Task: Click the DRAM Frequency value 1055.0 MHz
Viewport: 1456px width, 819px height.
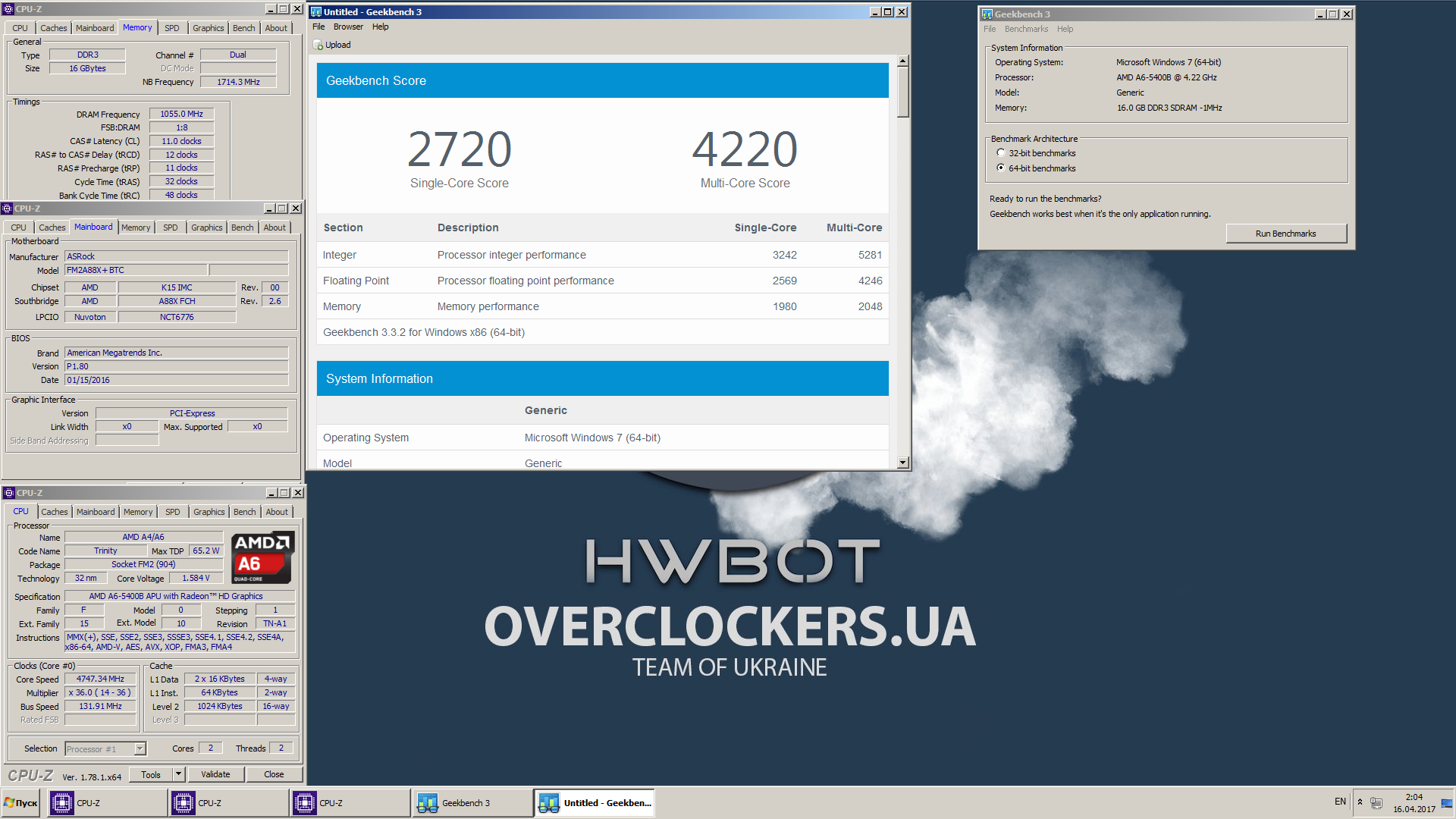Action: [181, 114]
